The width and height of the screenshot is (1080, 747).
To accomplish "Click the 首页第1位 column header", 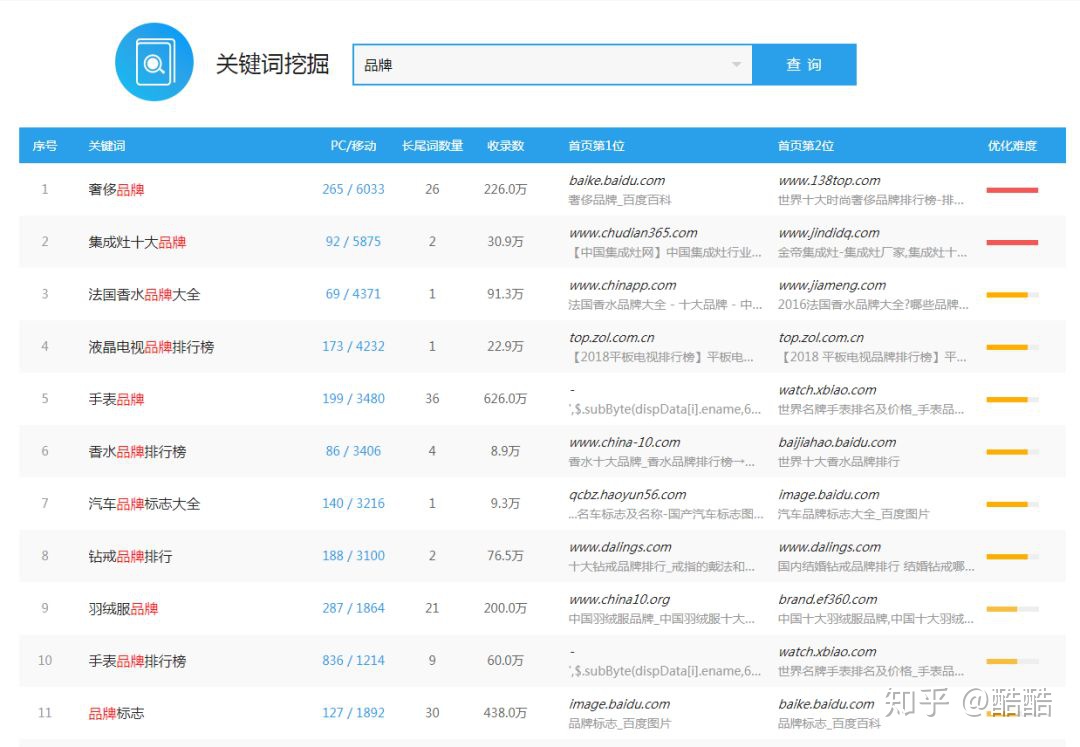I will pos(596,146).
